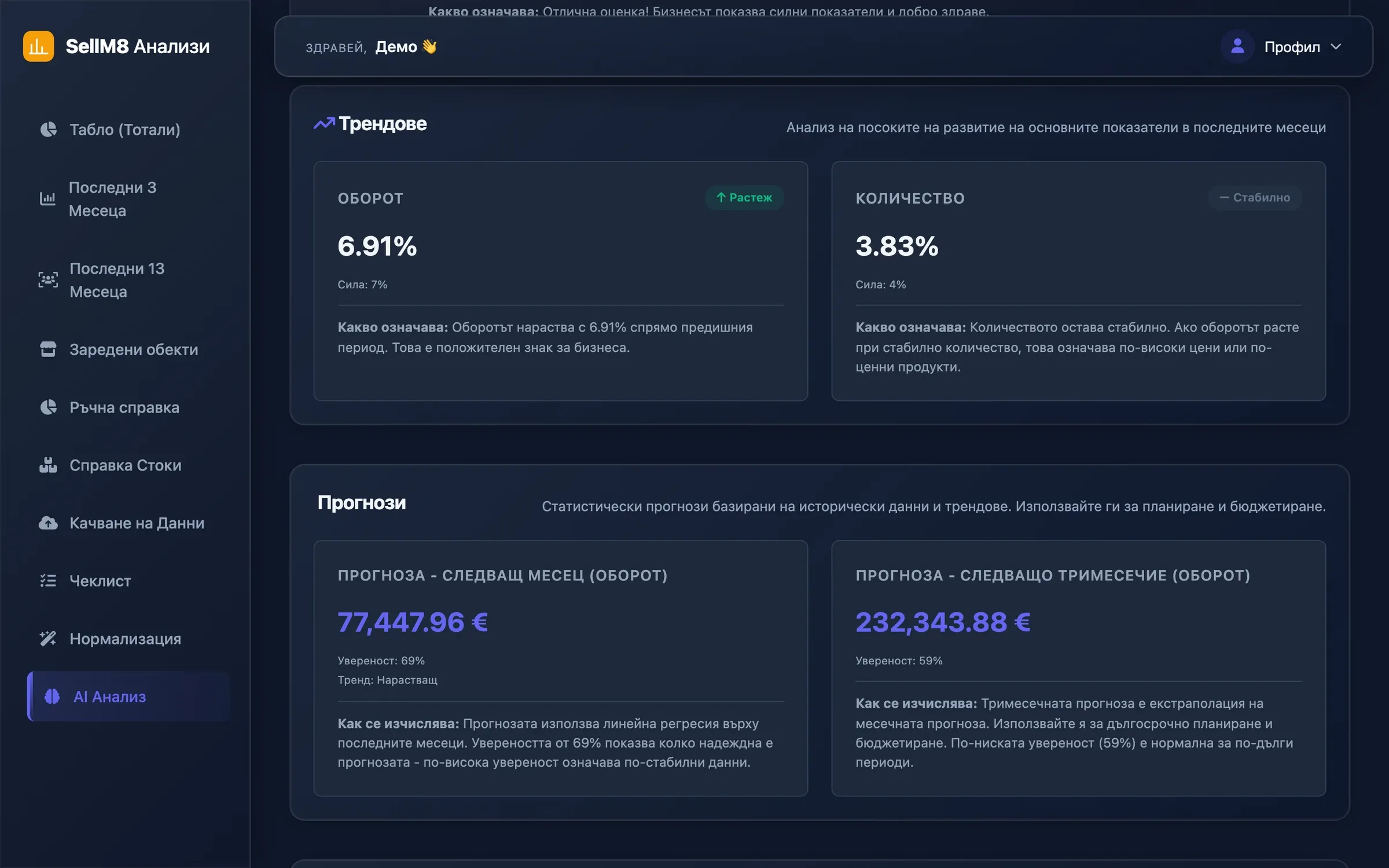Expand the Профил dropdown chevron
This screenshot has width=1389, height=868.
click(1336, 47)
